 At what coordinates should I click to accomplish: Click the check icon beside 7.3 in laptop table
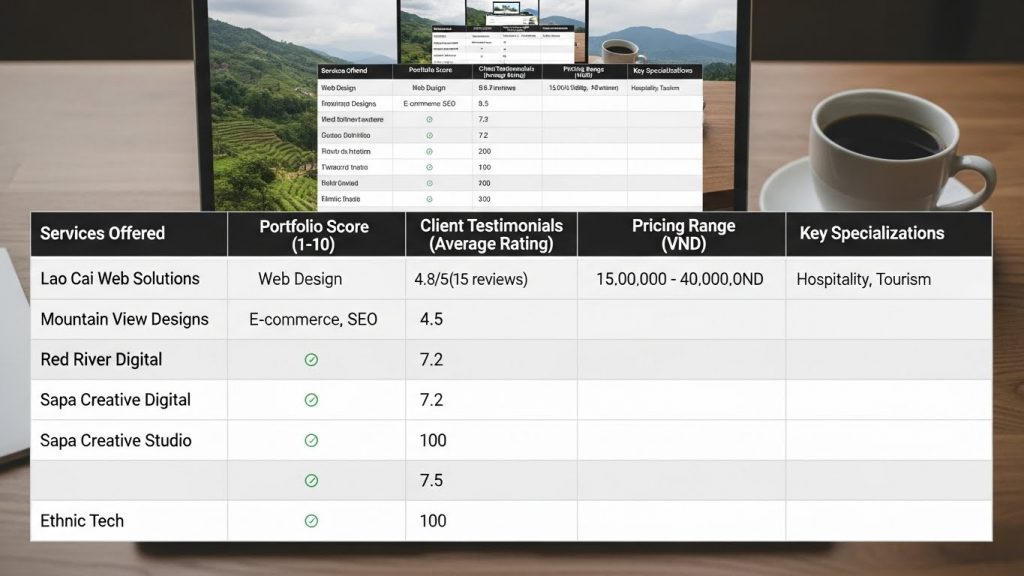pos(429,120)
